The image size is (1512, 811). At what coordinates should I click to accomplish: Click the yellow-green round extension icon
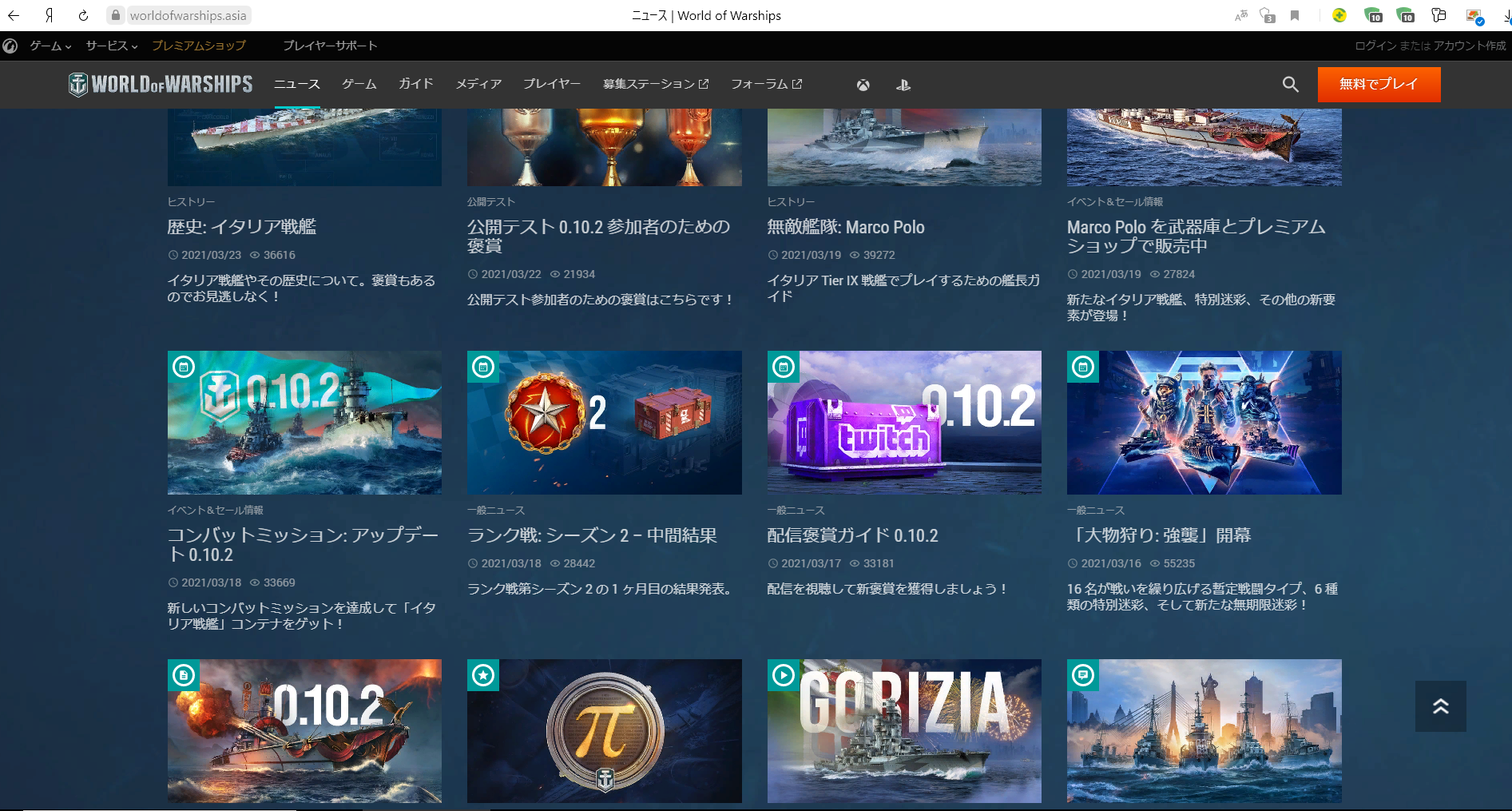1339,15
